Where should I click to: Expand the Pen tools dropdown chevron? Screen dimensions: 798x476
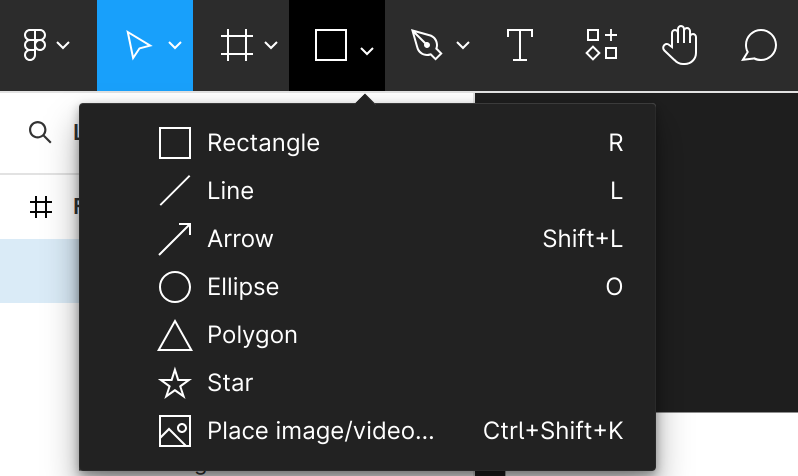463,45
